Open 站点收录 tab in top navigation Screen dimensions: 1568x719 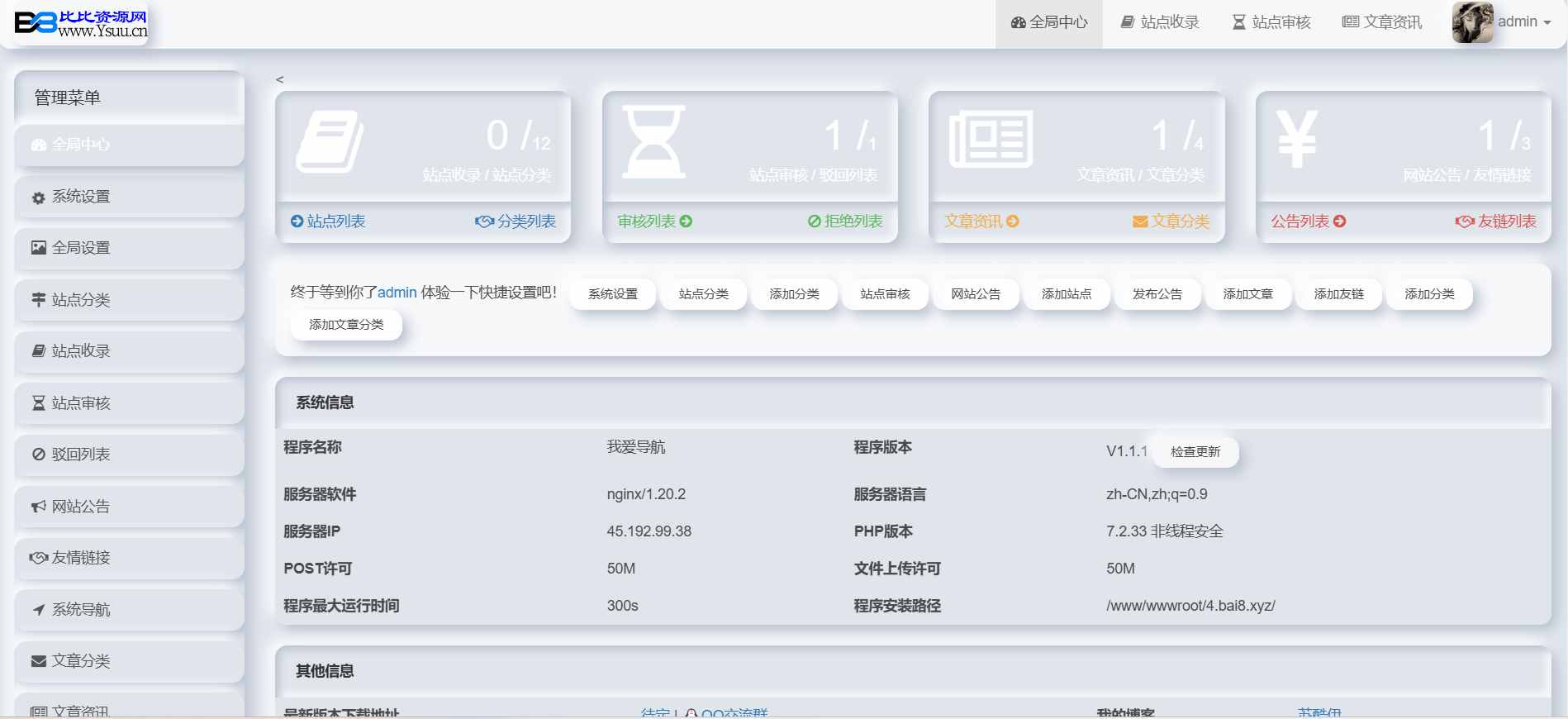pos(1159,22)
